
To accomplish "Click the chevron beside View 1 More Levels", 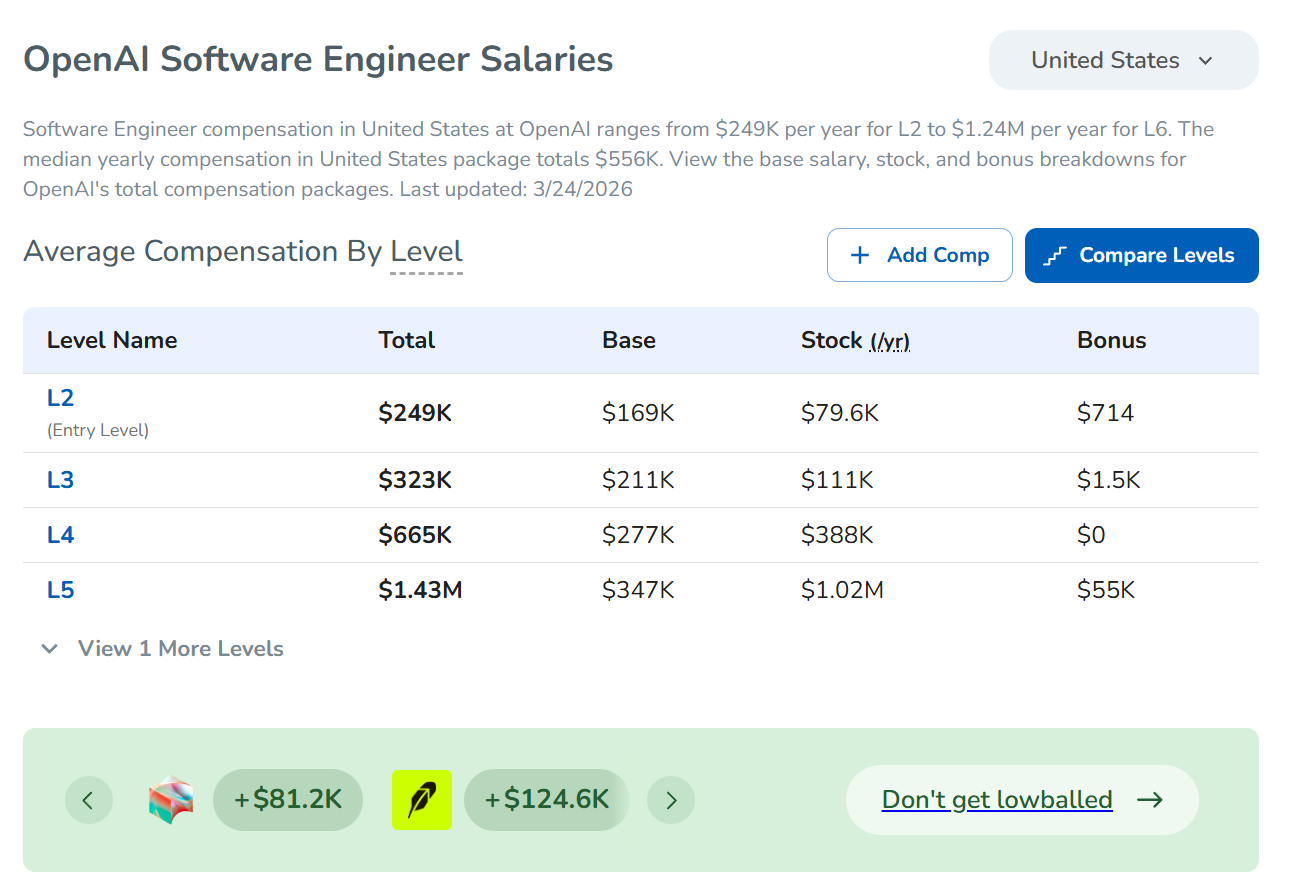I will pos(49,649).
